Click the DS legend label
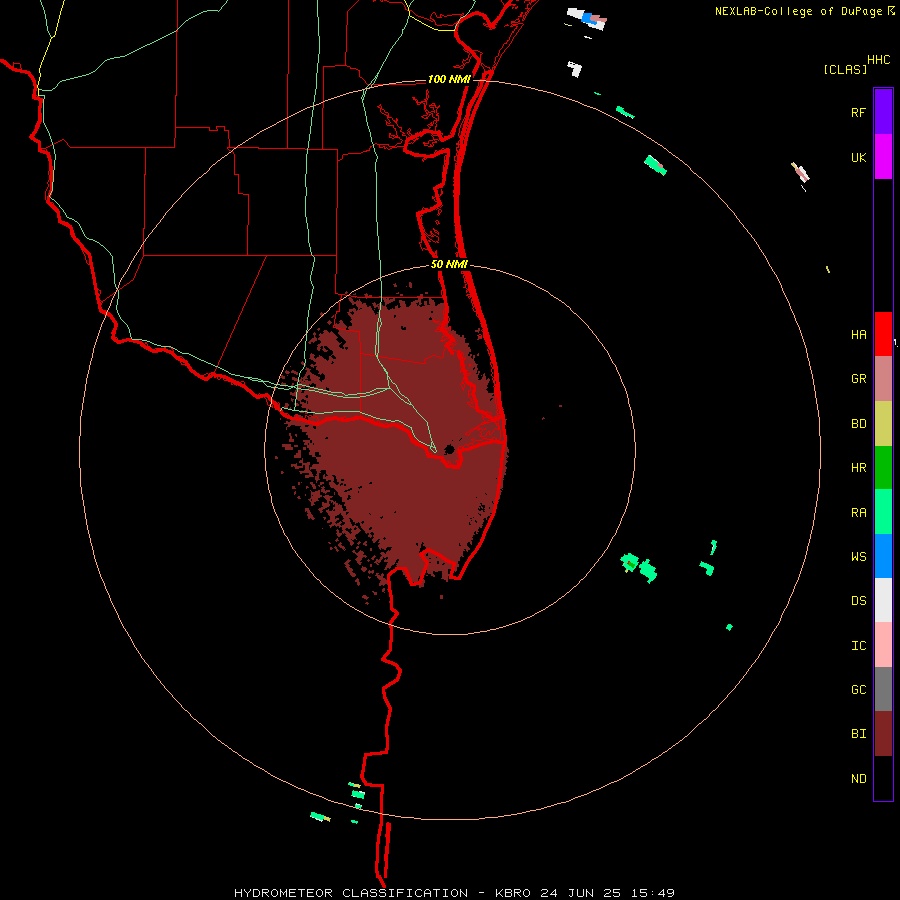 click(x=859, y=600)
